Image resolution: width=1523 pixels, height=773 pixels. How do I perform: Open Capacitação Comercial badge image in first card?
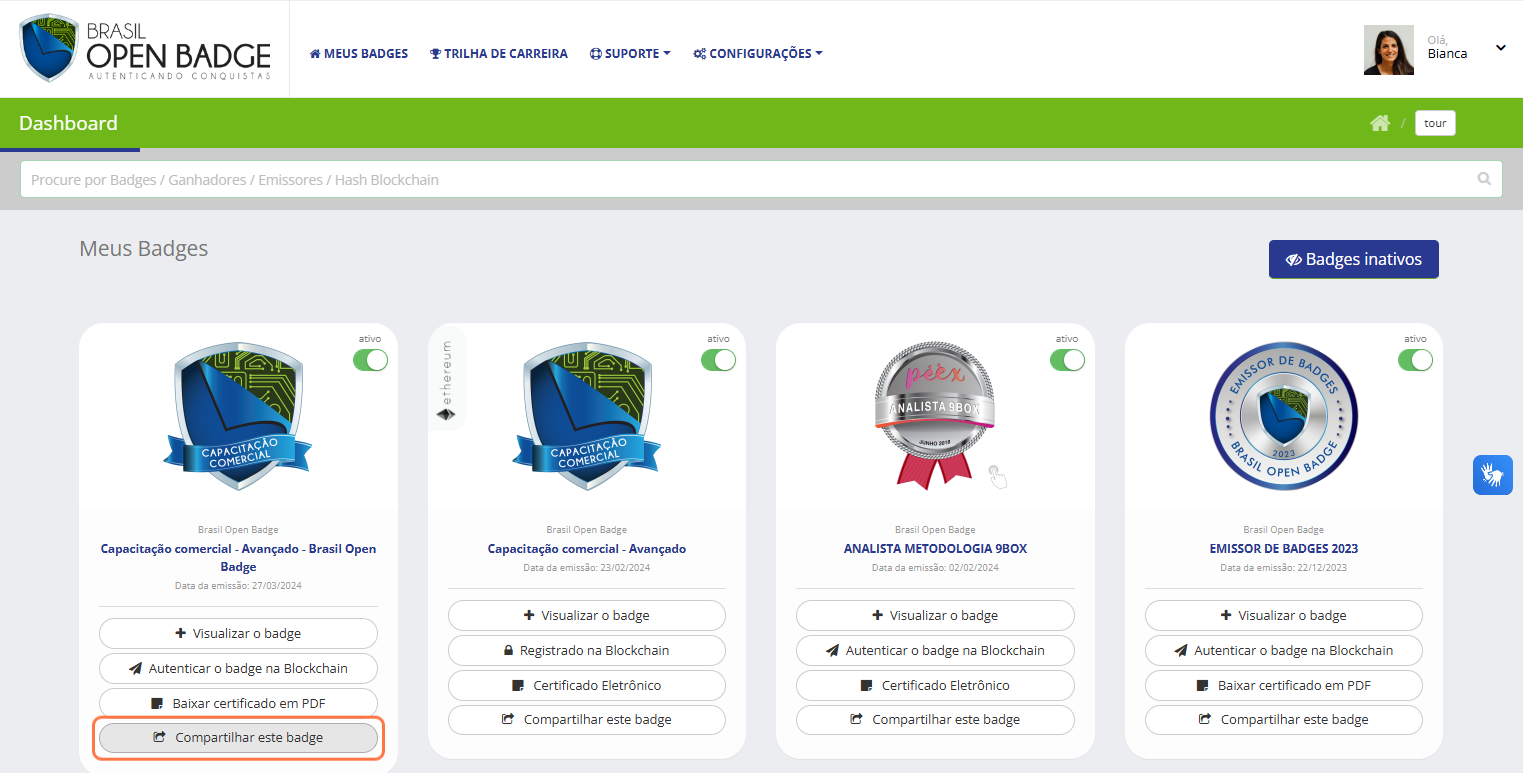tap(238, 417)
